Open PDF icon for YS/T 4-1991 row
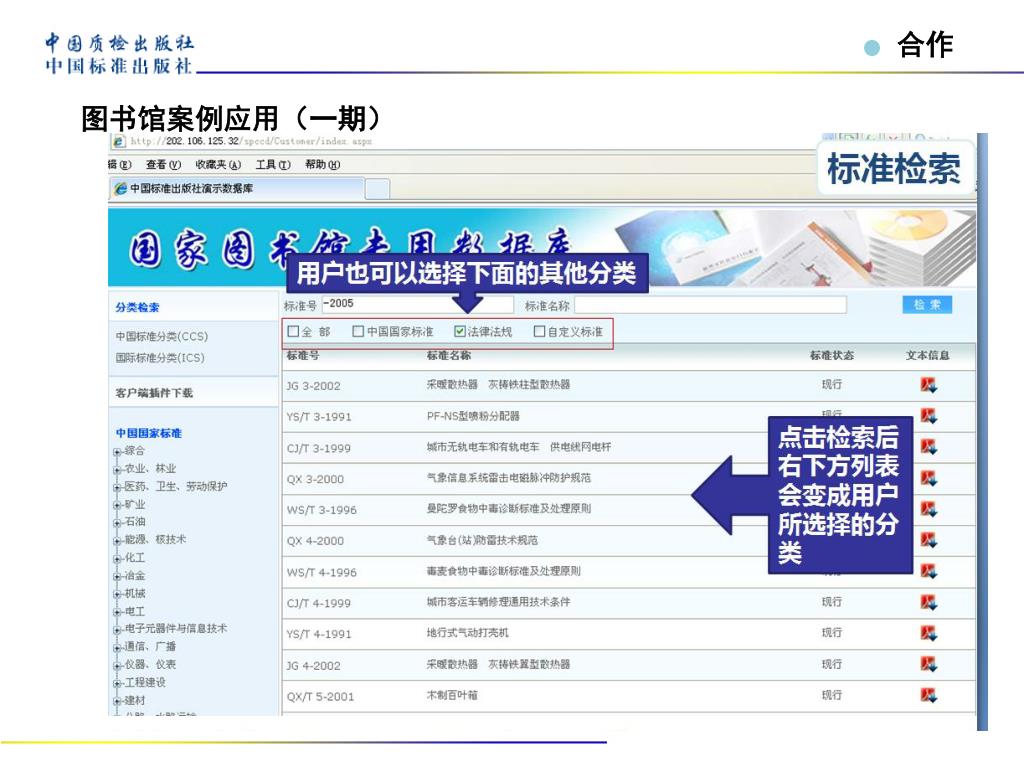The image size is (1024, 768). pos(928,633)
